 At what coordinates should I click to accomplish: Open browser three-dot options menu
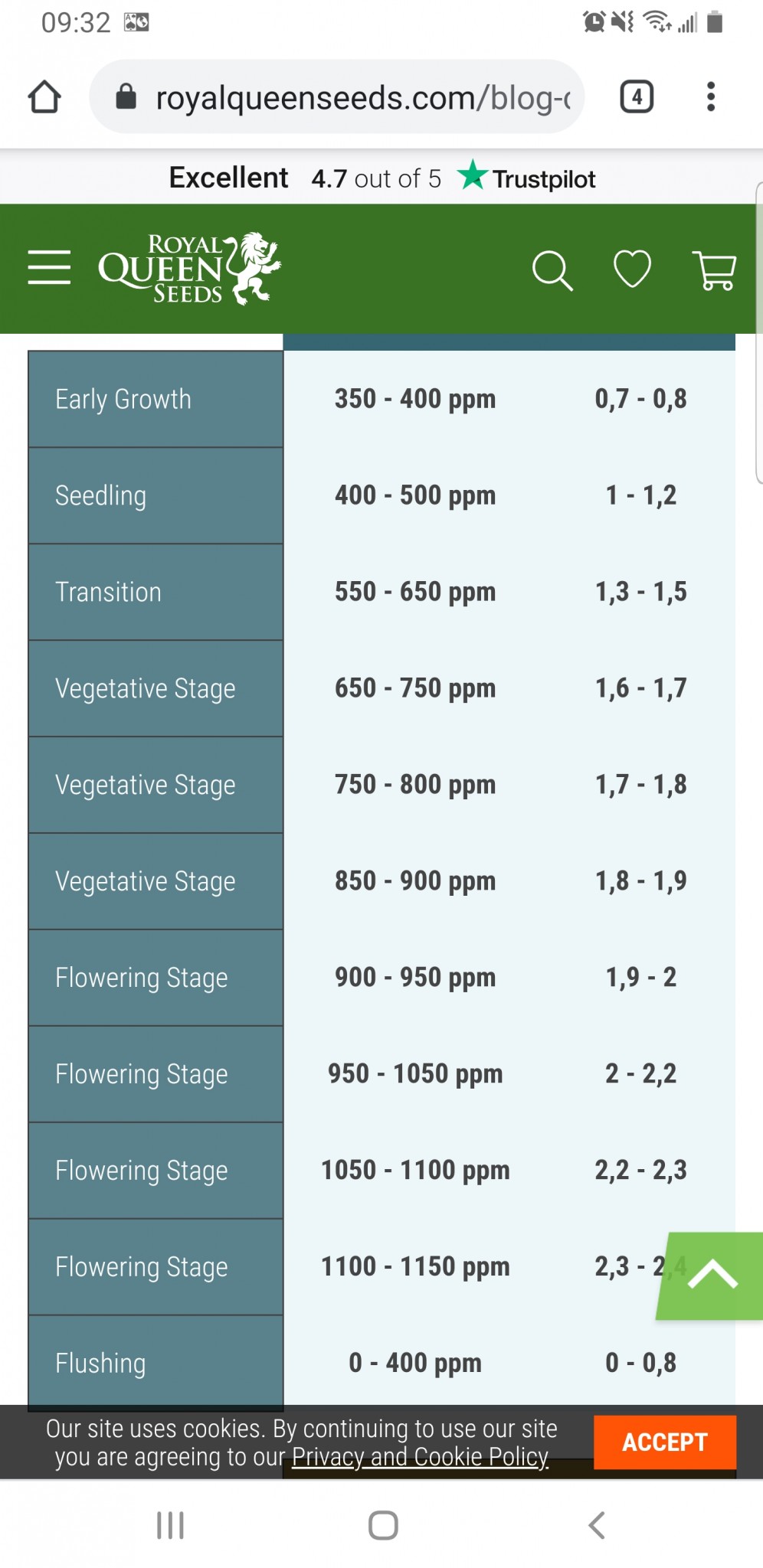[x=711, y=97]
